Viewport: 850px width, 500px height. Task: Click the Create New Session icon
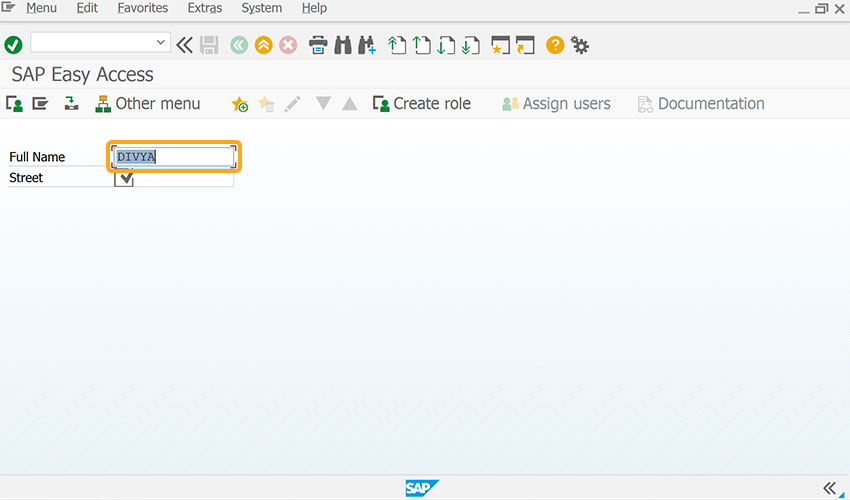pyautogui.click(x=500, y=45)
